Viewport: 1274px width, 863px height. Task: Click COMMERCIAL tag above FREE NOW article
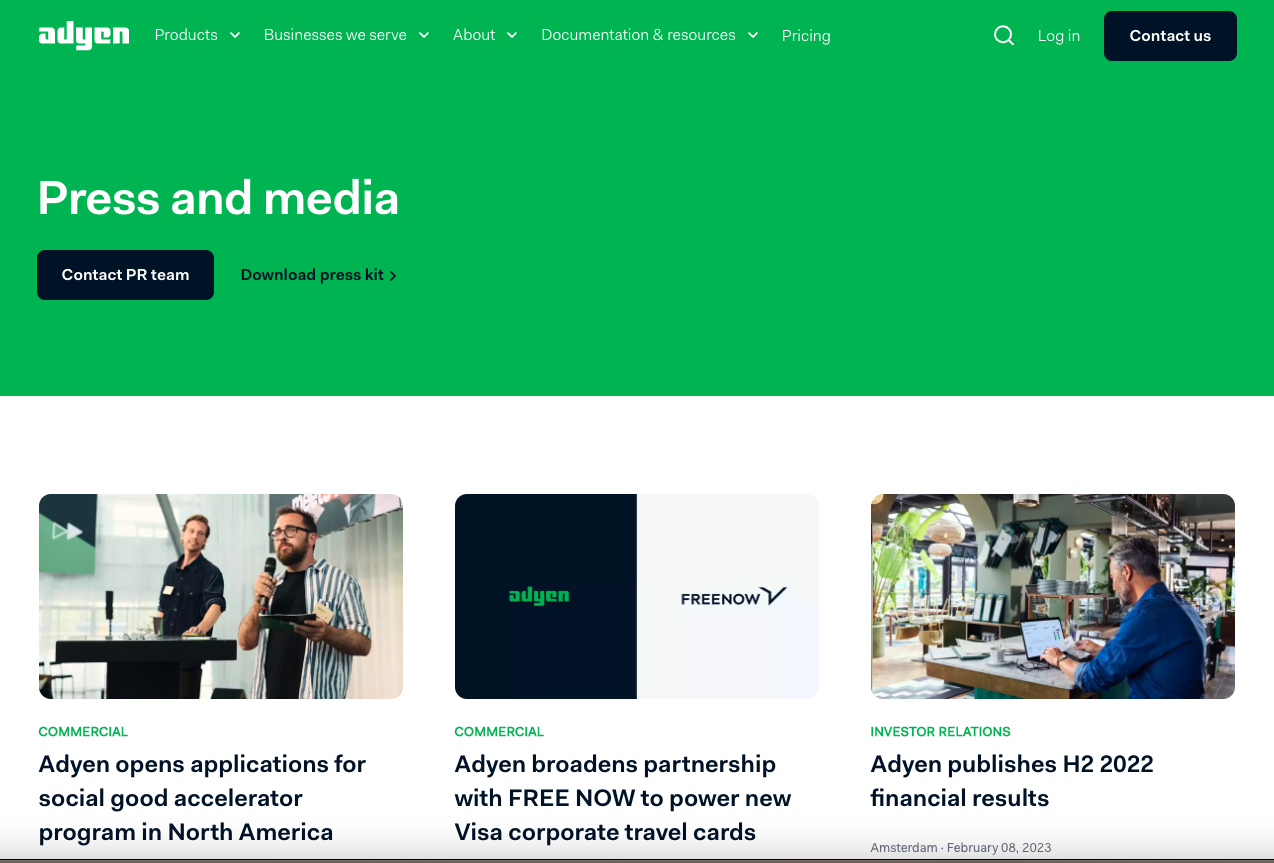coord(499,732)
